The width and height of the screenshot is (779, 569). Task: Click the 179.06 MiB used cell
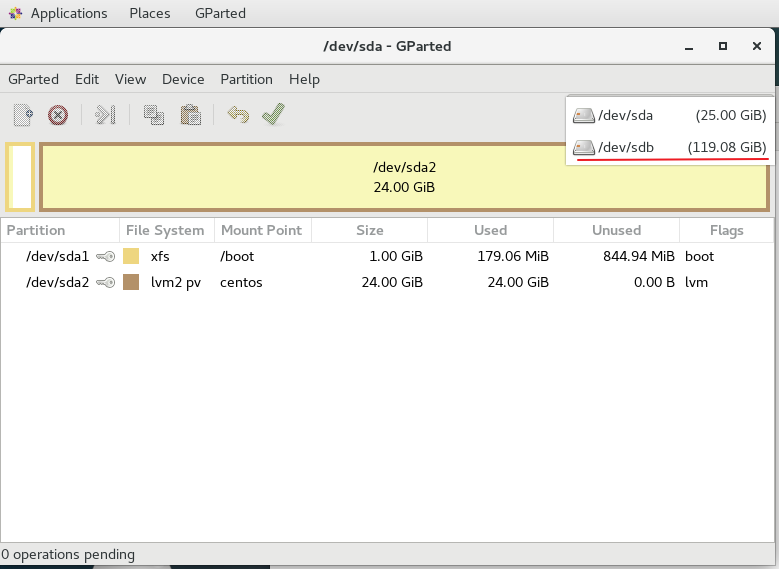click(x=513, y=256)
